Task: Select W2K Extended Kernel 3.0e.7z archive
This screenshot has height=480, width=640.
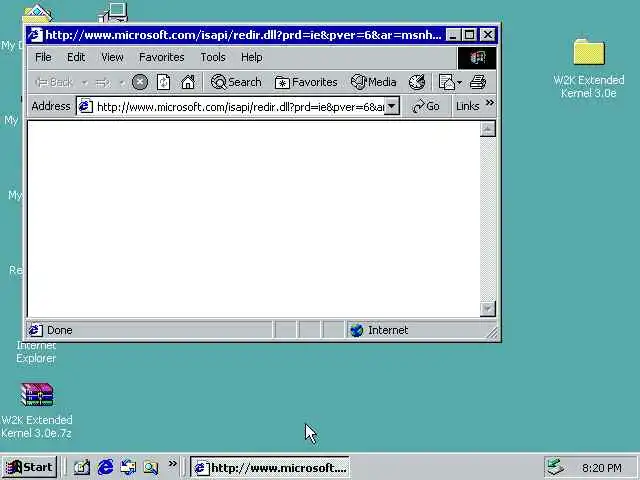Action: (x=36, y=410)
